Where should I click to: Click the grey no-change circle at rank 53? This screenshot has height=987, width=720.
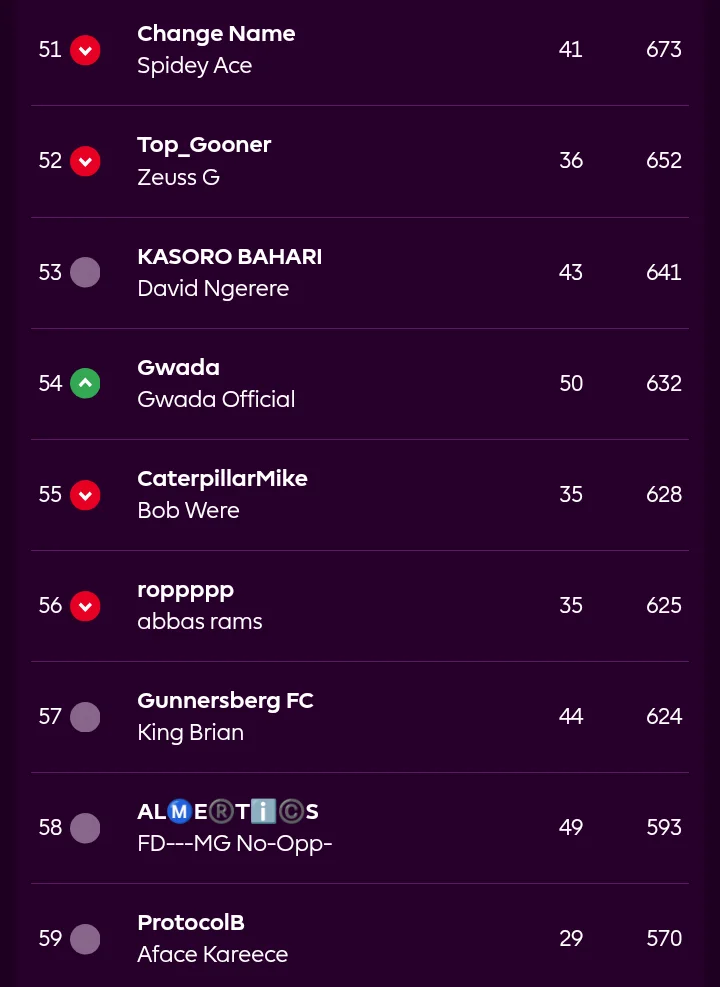85,272
